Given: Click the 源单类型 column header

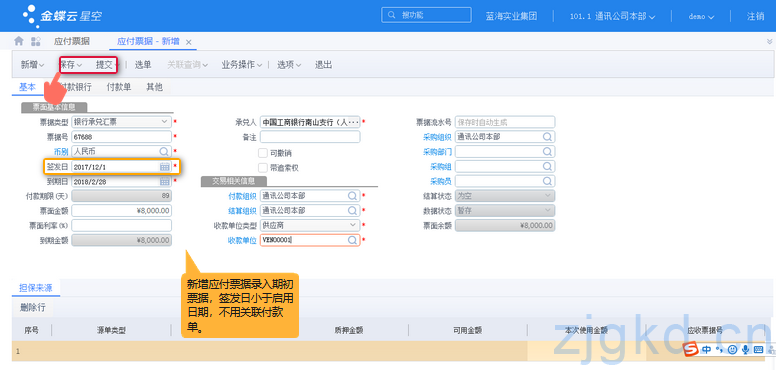Looking at the screenshot, I should coord(111,330).
